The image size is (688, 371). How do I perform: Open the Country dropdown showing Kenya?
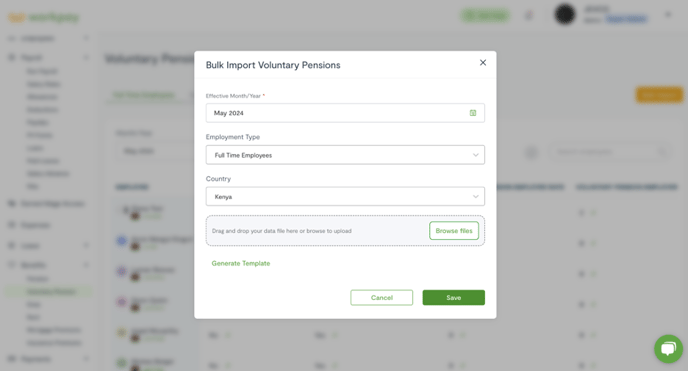coord(345,197)
